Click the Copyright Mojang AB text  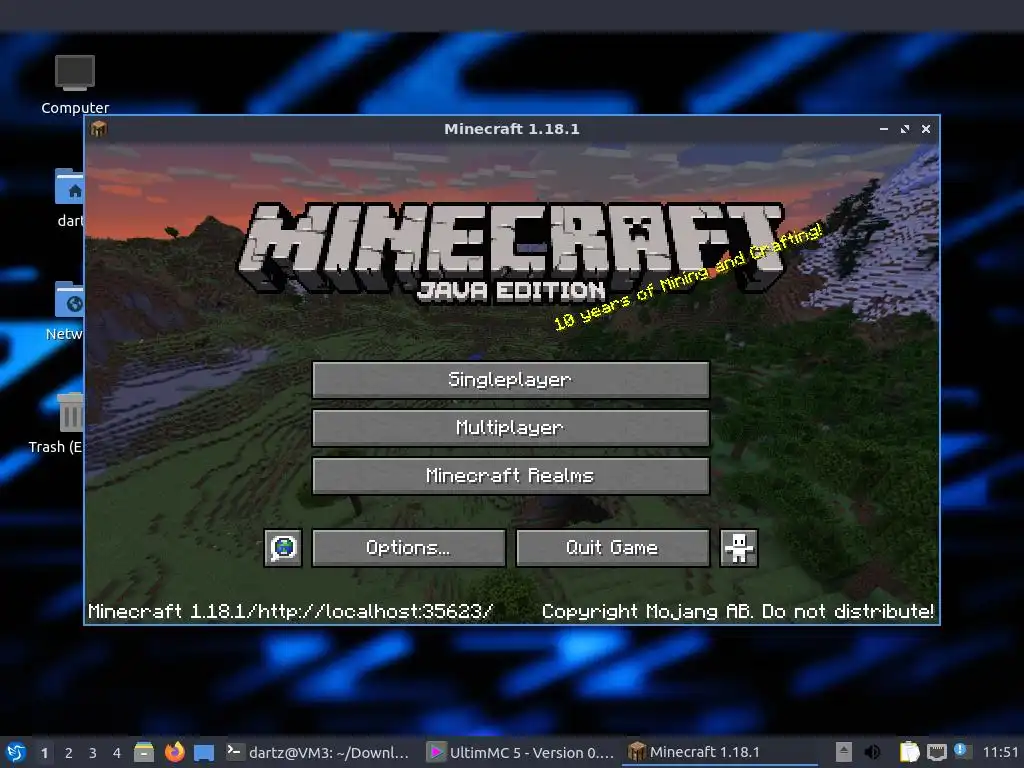pos(738,611)
